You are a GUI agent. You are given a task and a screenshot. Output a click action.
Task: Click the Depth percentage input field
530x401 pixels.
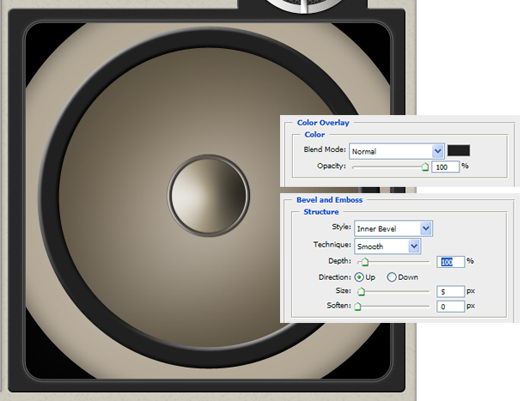451,261
